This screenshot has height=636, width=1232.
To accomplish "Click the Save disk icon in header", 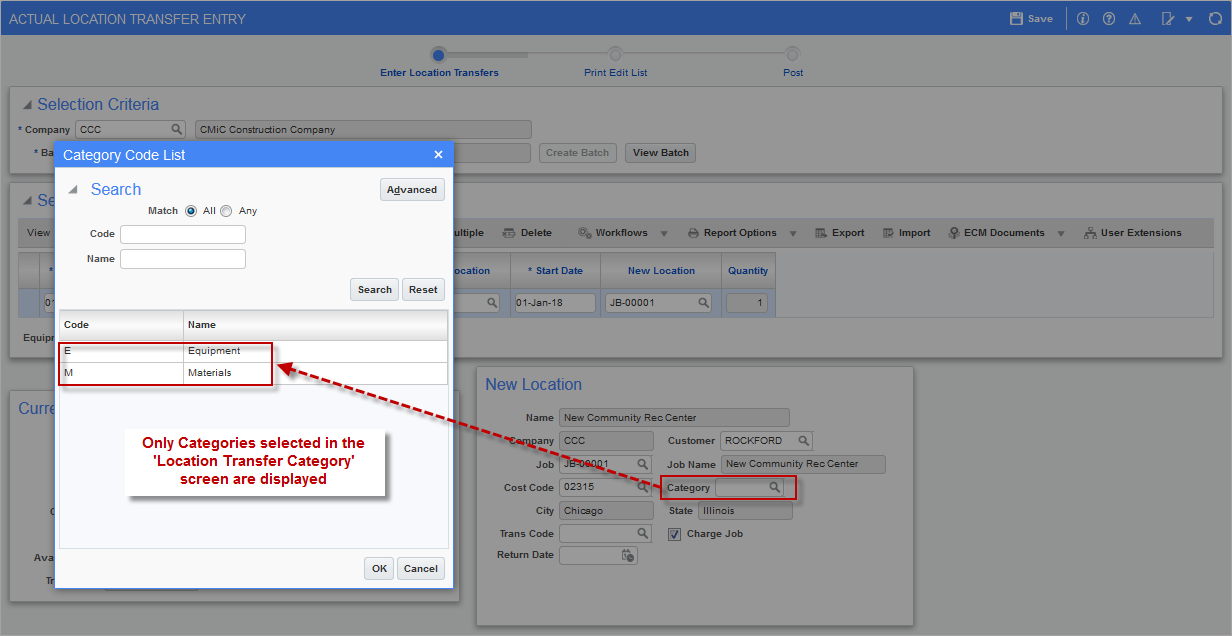I will click(1016, 19).
